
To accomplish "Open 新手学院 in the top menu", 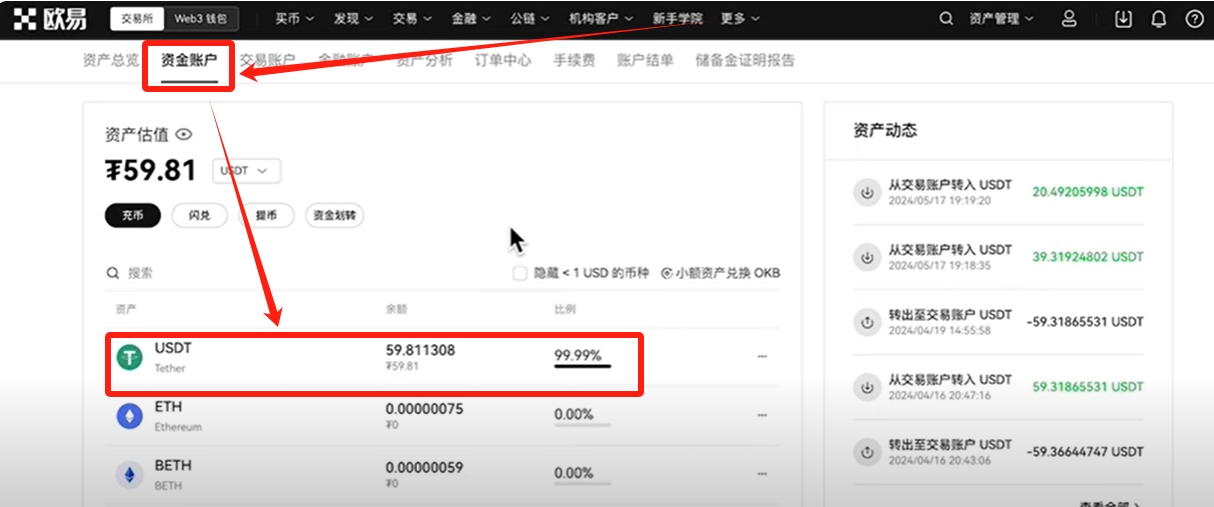I will [677, 19].
